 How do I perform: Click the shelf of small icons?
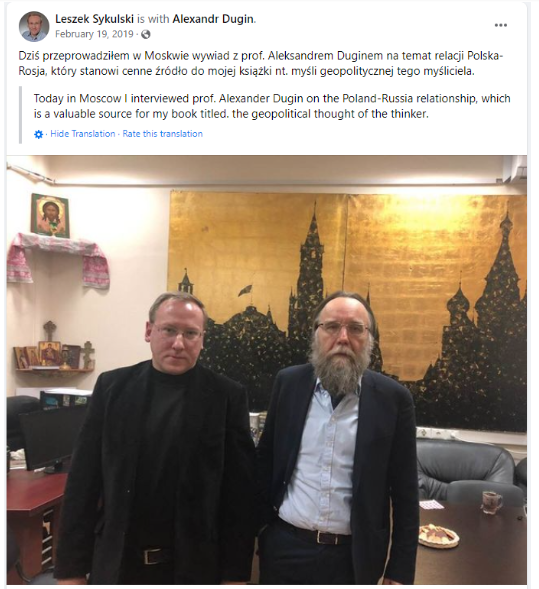[53, 355]
